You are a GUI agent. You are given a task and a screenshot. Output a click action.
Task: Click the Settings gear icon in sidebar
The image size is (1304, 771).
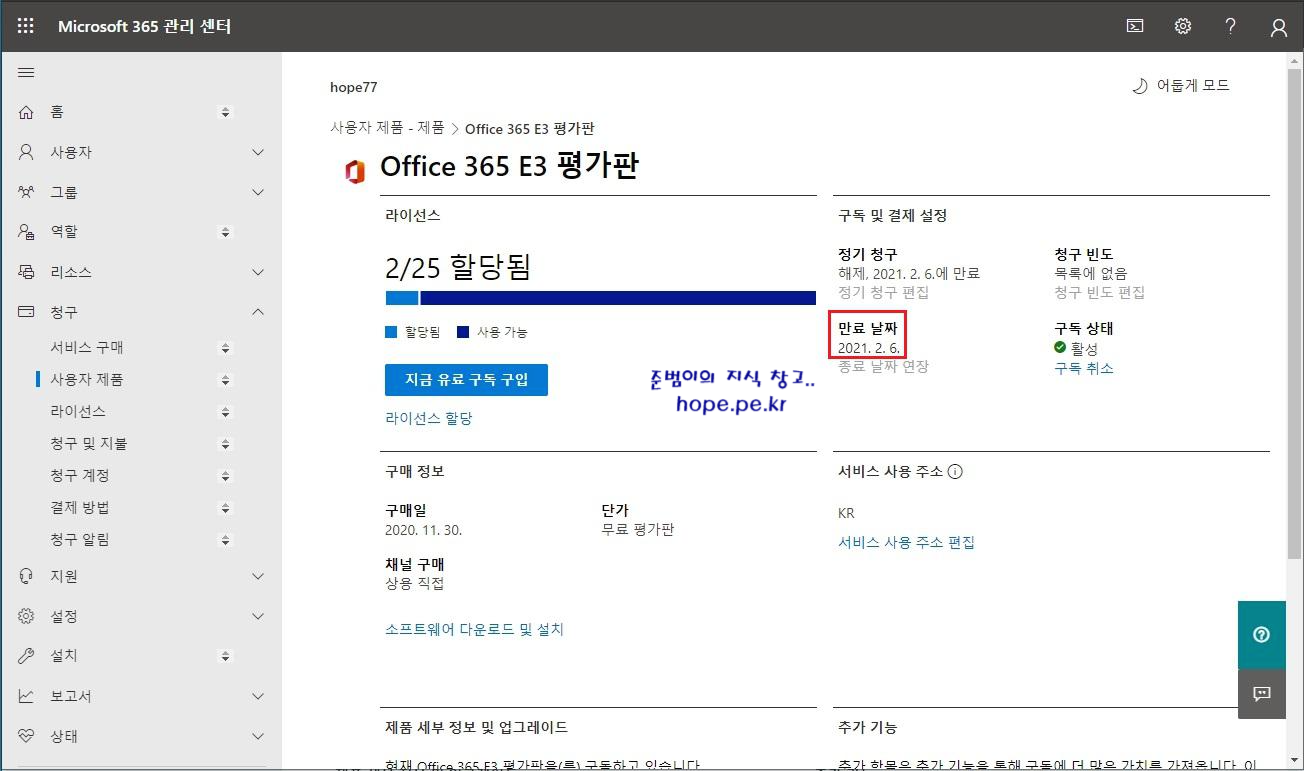(x=26, y=616)
